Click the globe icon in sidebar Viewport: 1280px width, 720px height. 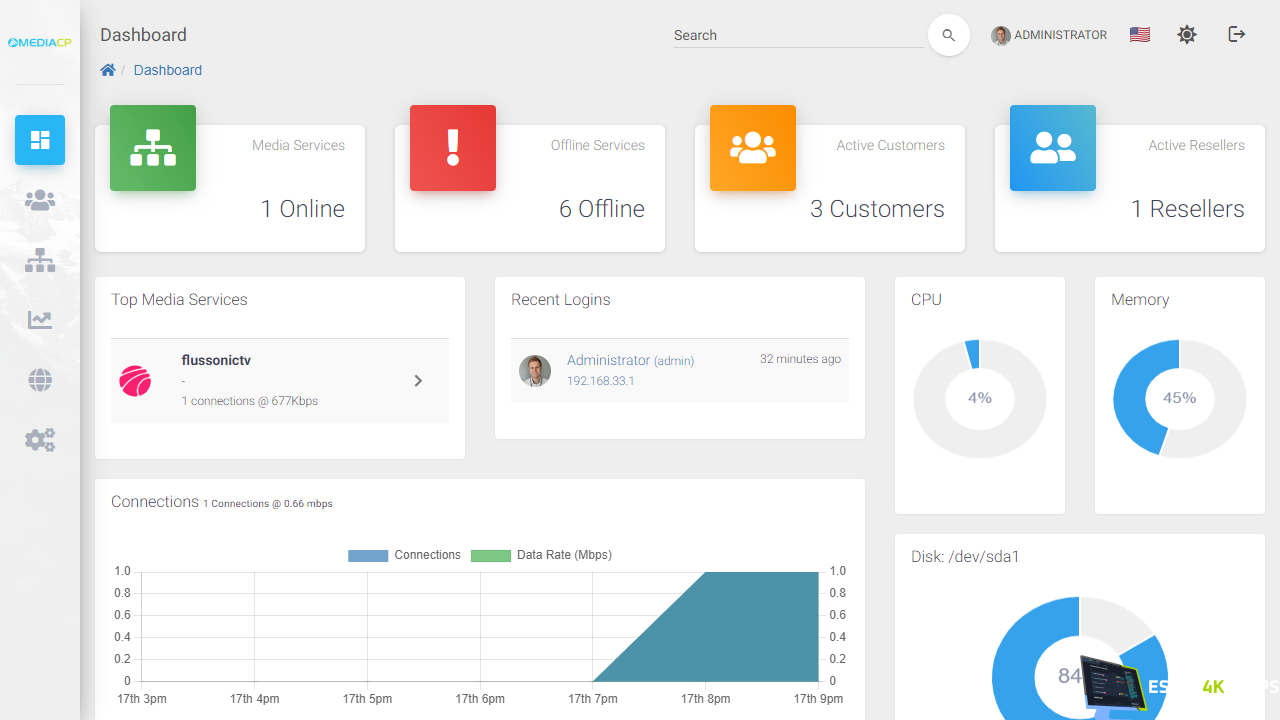tap(40, 380)
